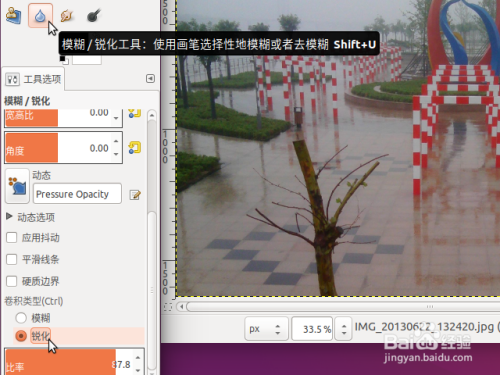500x375 pixels.
Task: Decrease the 角度 angle value with down arrow
Action: click(x=116, y=154)
